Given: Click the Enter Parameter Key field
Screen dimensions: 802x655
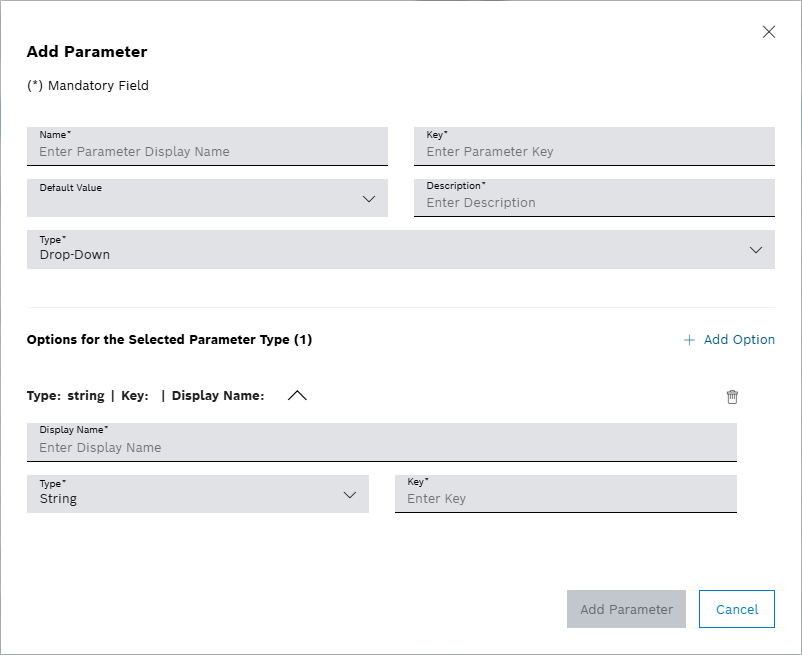Looking at the screenshot, I should point(594,150).
